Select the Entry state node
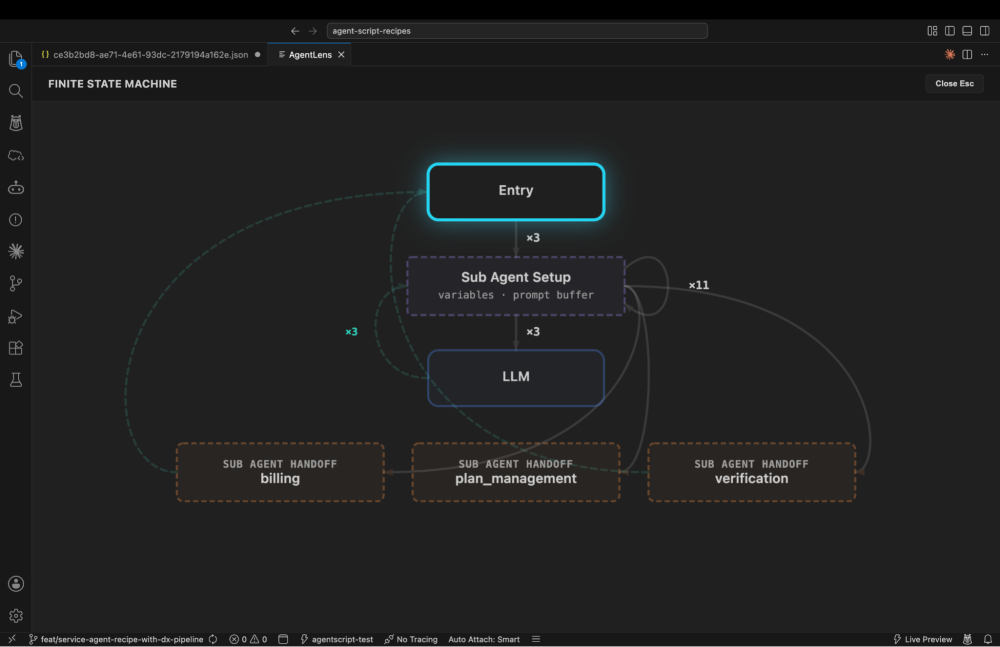1000x647 pixels. point(516,191)
